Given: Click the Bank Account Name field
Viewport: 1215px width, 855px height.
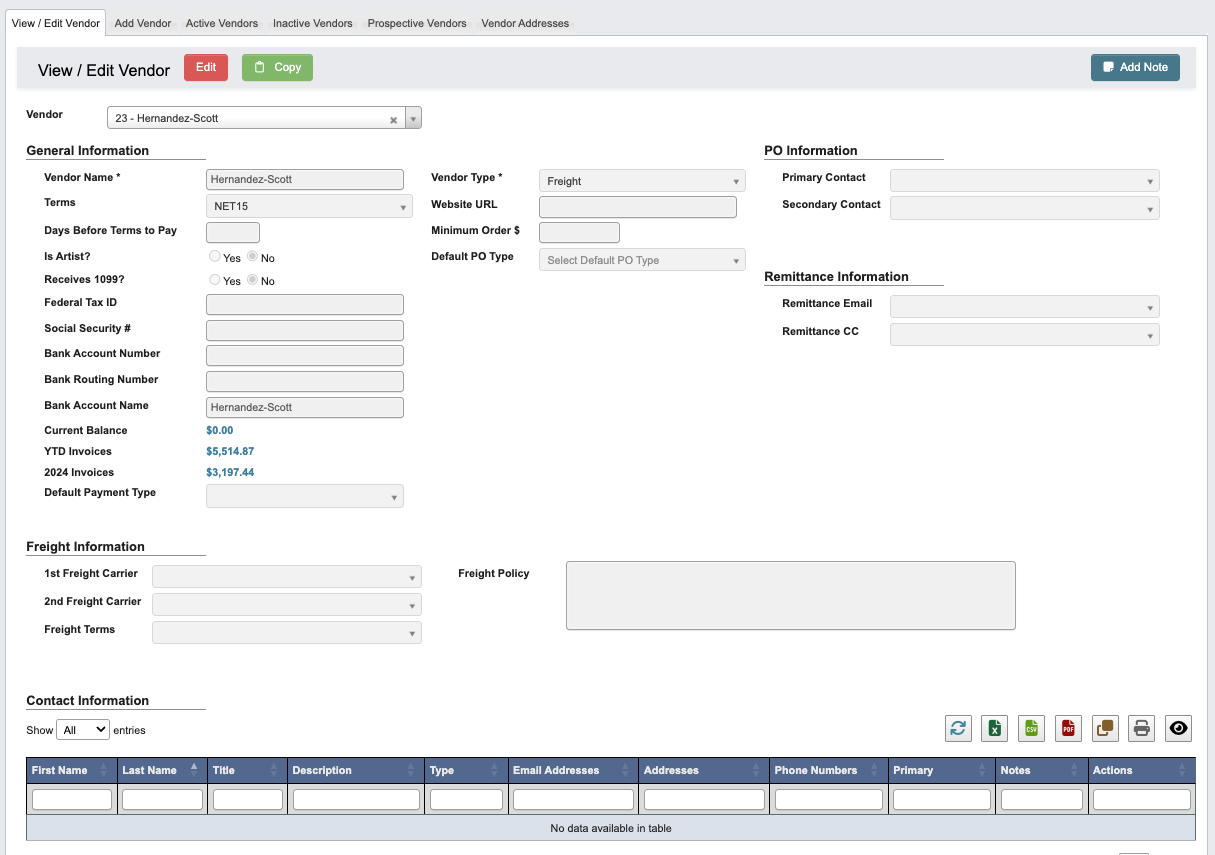Looking at the screenshot, I should click(305, 408).
